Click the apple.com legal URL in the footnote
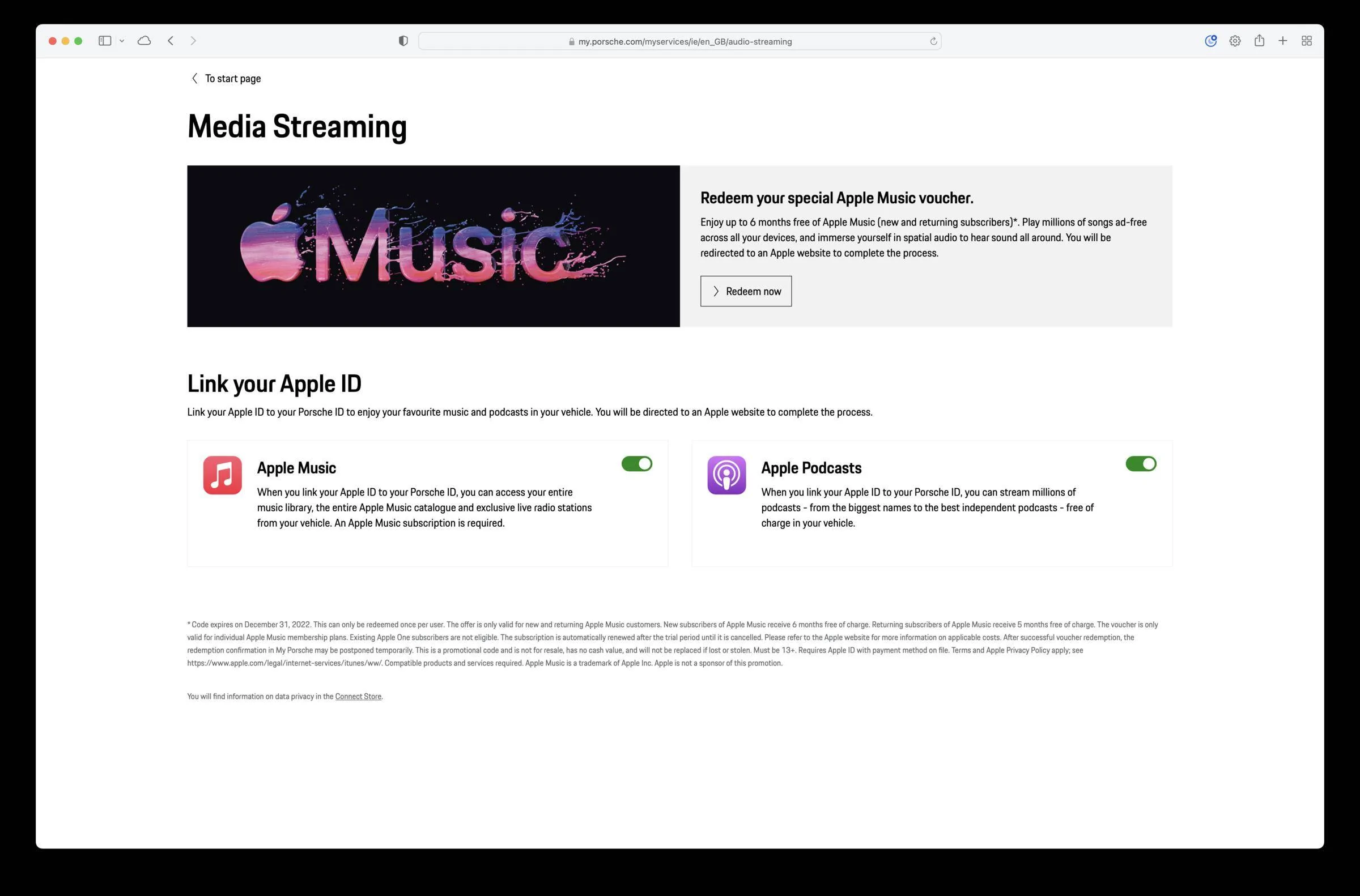 coord(284,663)
